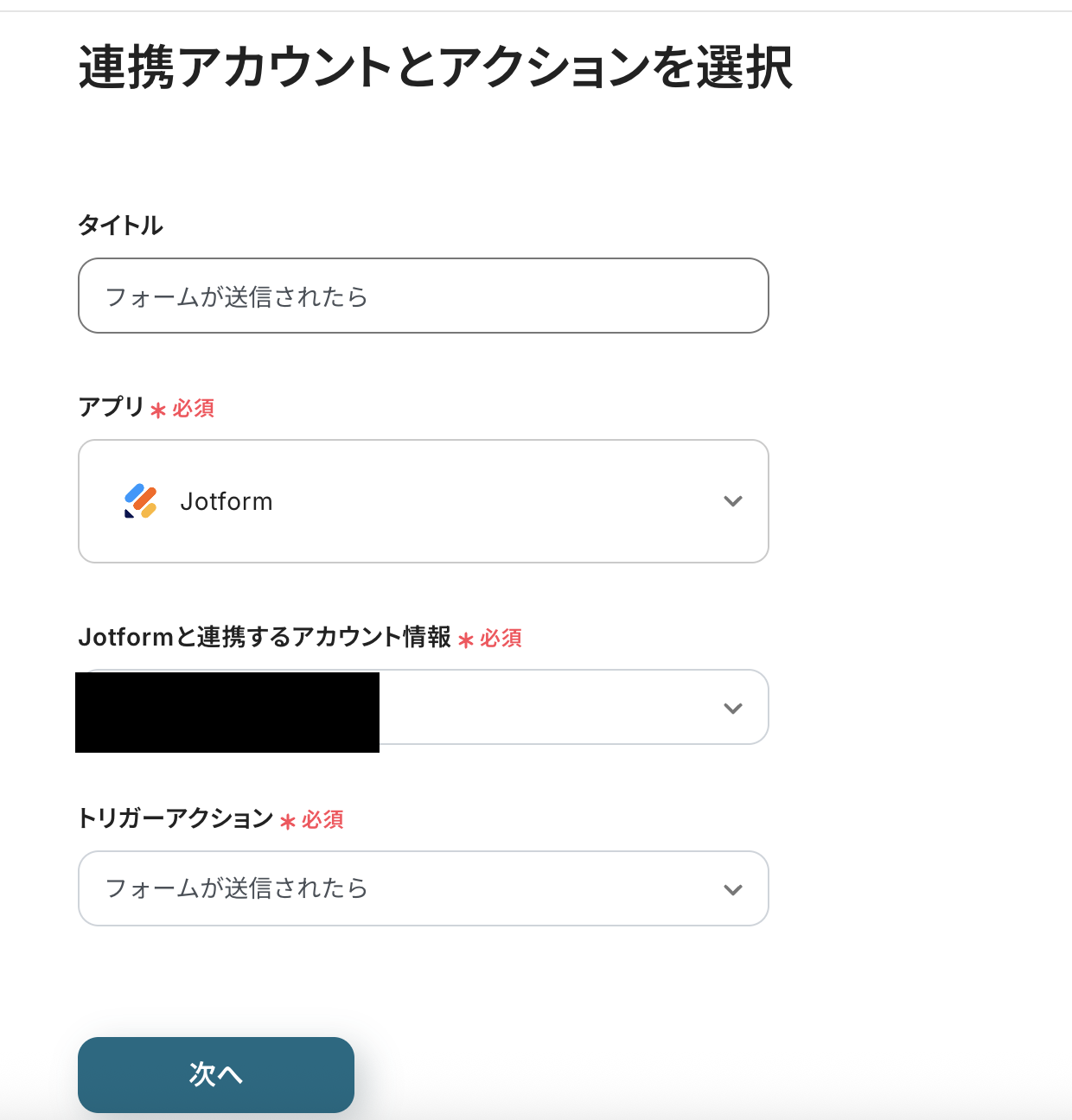Viewport: 1072px width, 1120px height.
Task: Select the Jotform text in app selector
Action: tap(227, 502)
